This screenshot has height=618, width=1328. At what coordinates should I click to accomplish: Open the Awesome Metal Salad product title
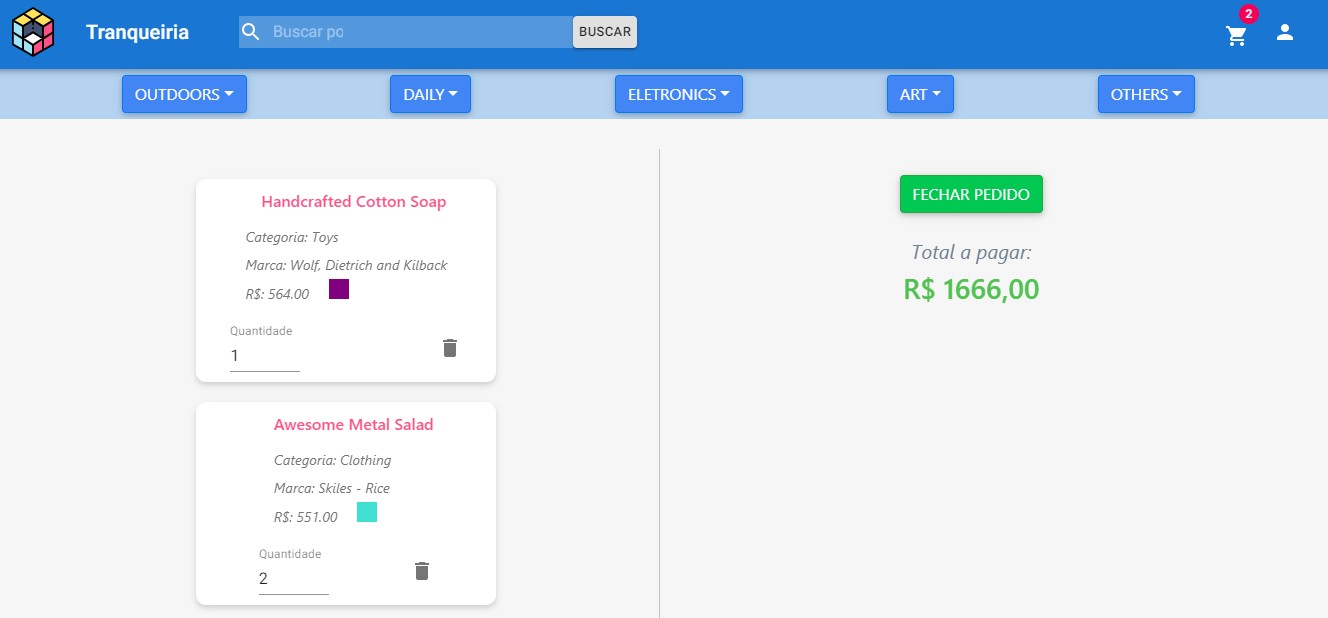pos(354,425)
